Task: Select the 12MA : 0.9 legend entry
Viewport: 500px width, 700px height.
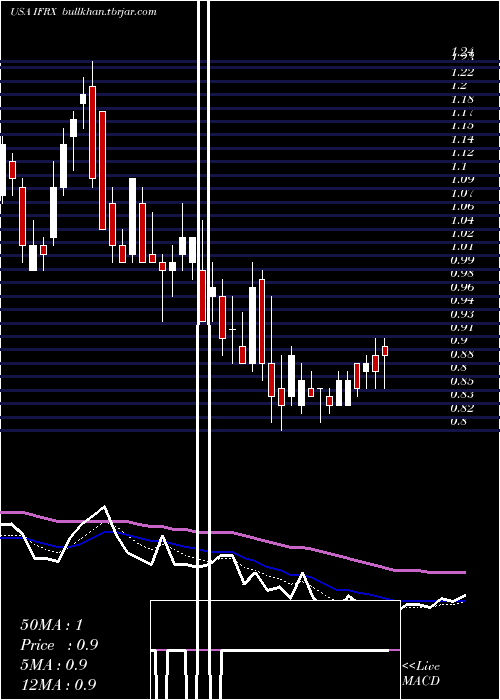Action: pos(58,685)
